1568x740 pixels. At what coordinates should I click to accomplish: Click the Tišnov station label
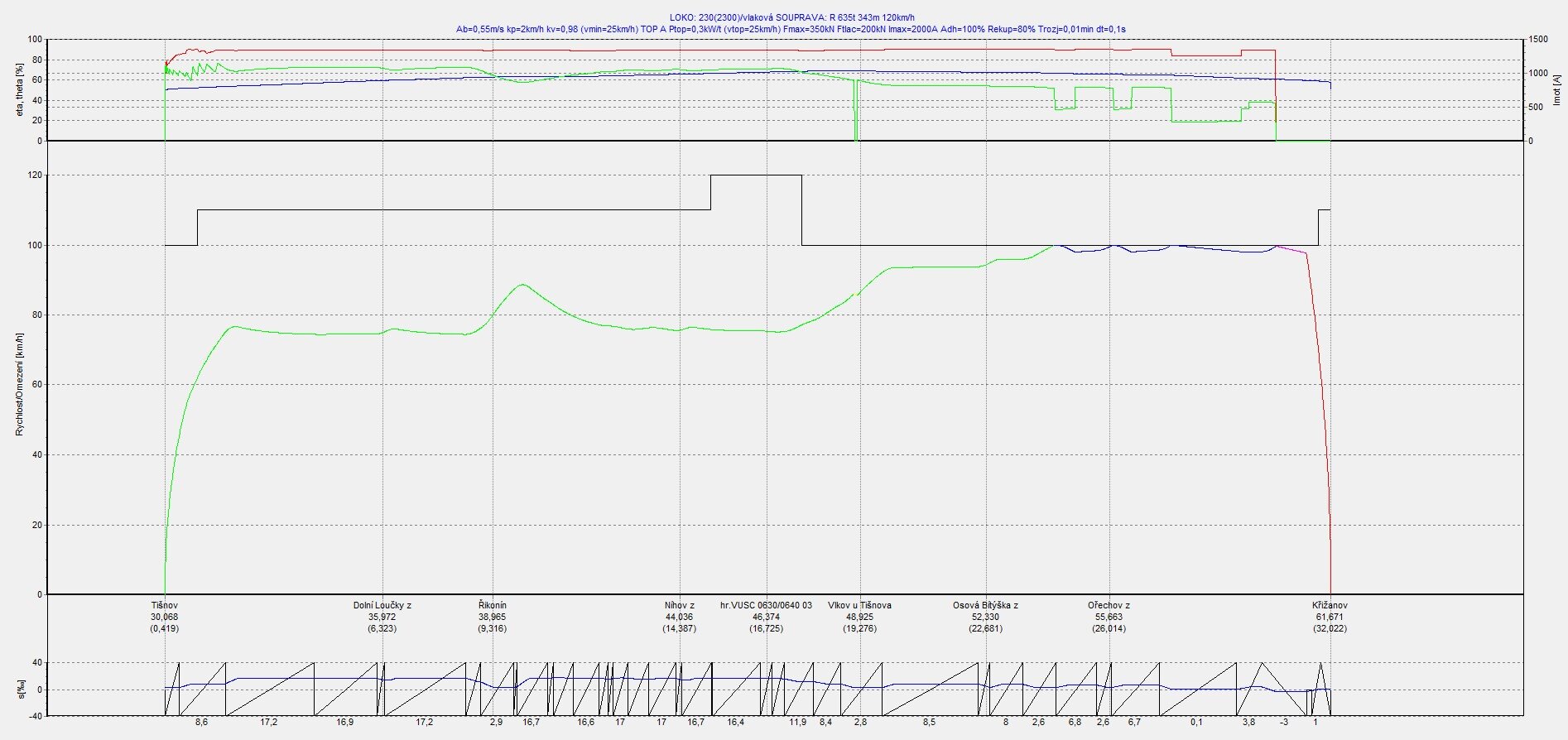point(164,605)
